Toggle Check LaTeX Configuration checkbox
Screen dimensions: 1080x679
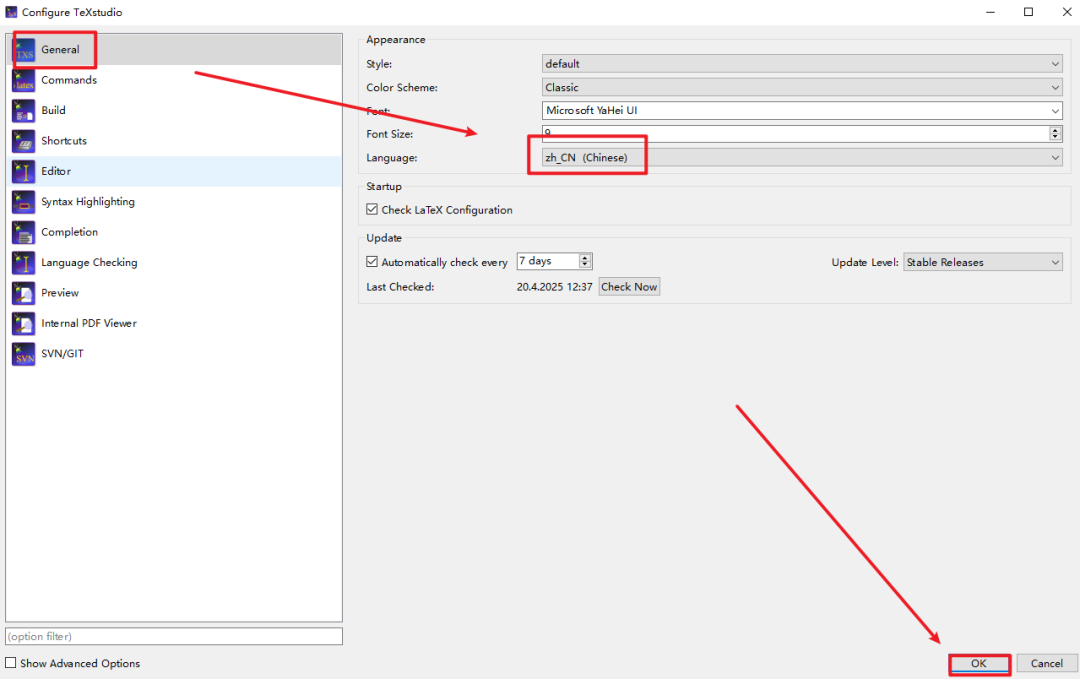[373, 210]
